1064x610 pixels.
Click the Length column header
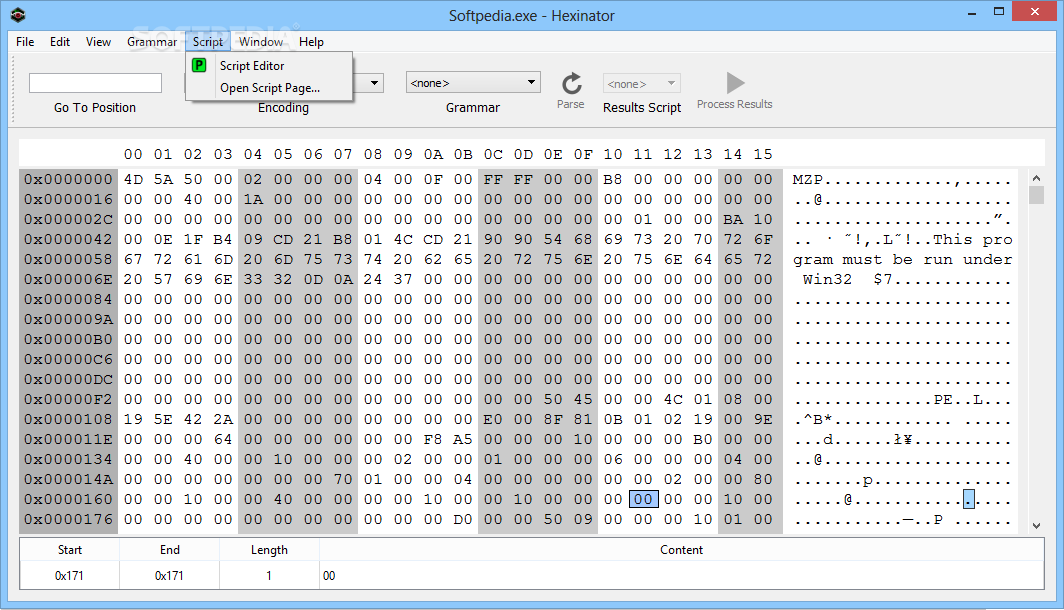[x=269, y=550]
